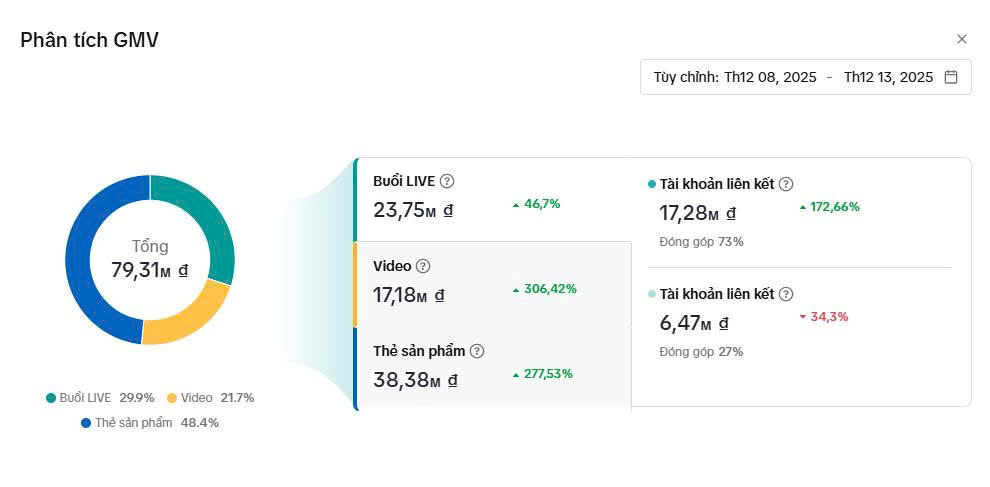Click the calendar icon in date picker

tap(951, 77)
